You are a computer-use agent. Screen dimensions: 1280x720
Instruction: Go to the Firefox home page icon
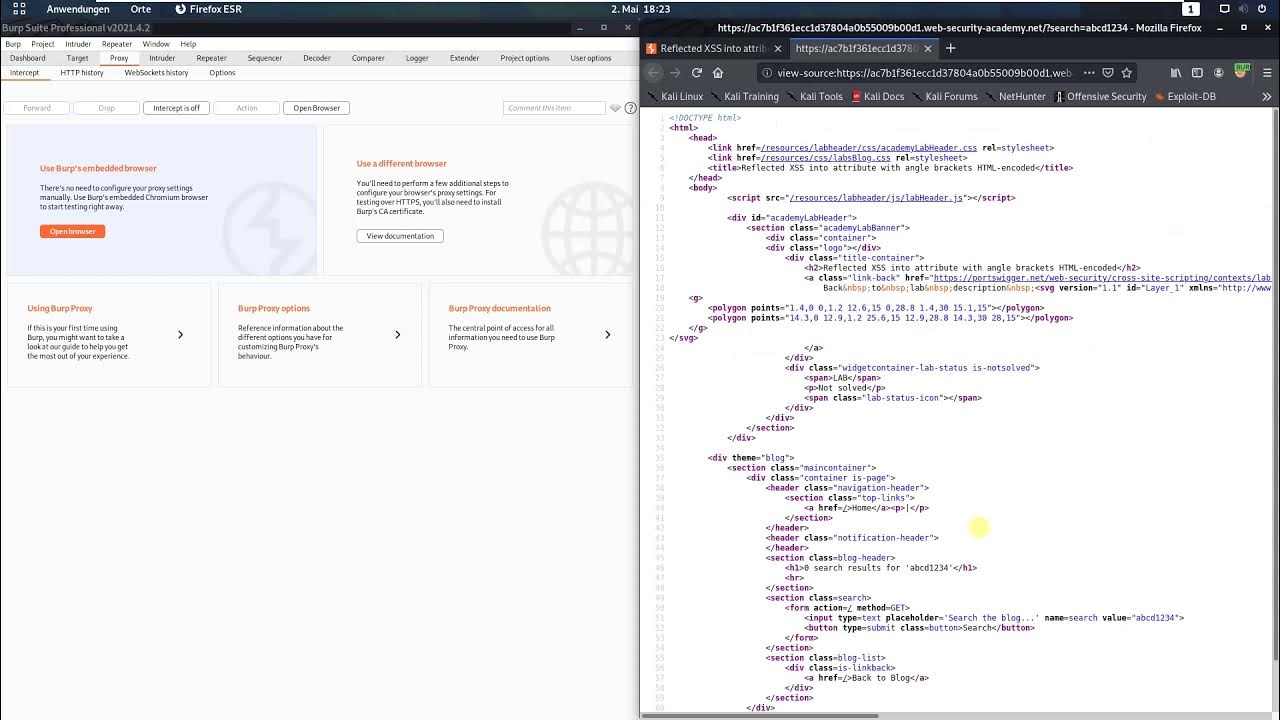(x=718, y=72)
